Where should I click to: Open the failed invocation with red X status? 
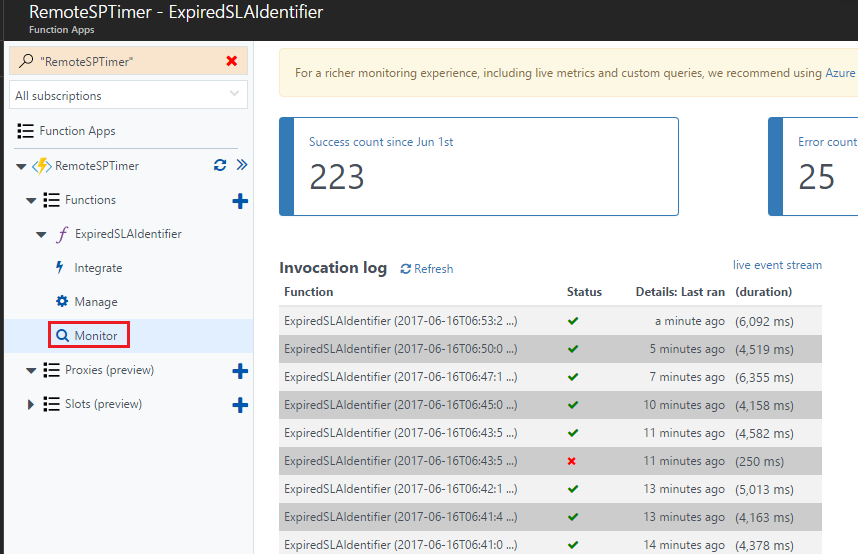click(x=550, y=461)
